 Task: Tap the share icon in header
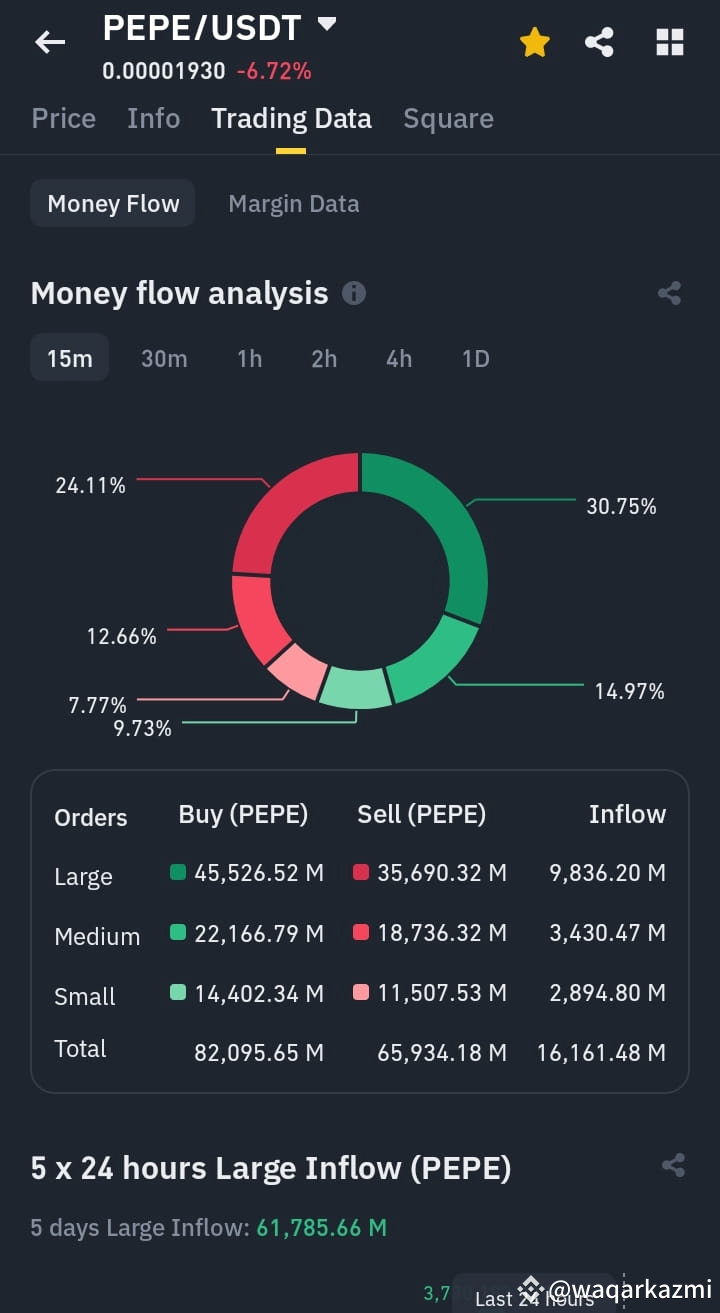coord(599,42)
